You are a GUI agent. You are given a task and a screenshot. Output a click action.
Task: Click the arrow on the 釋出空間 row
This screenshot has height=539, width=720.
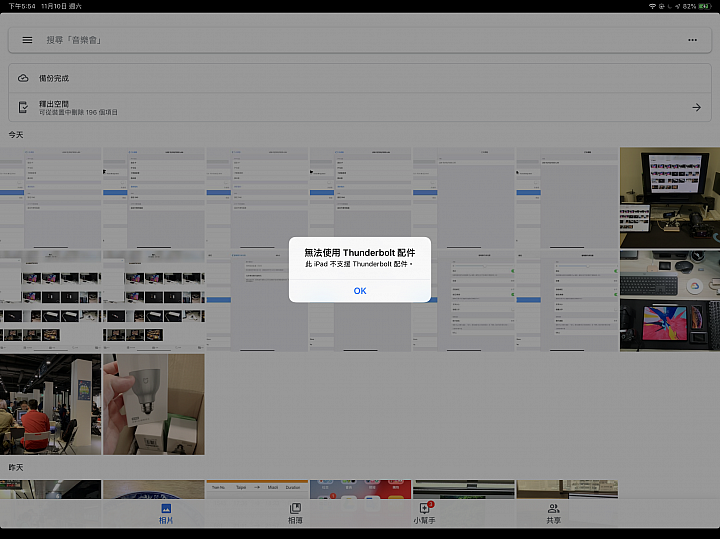(697, 107)
